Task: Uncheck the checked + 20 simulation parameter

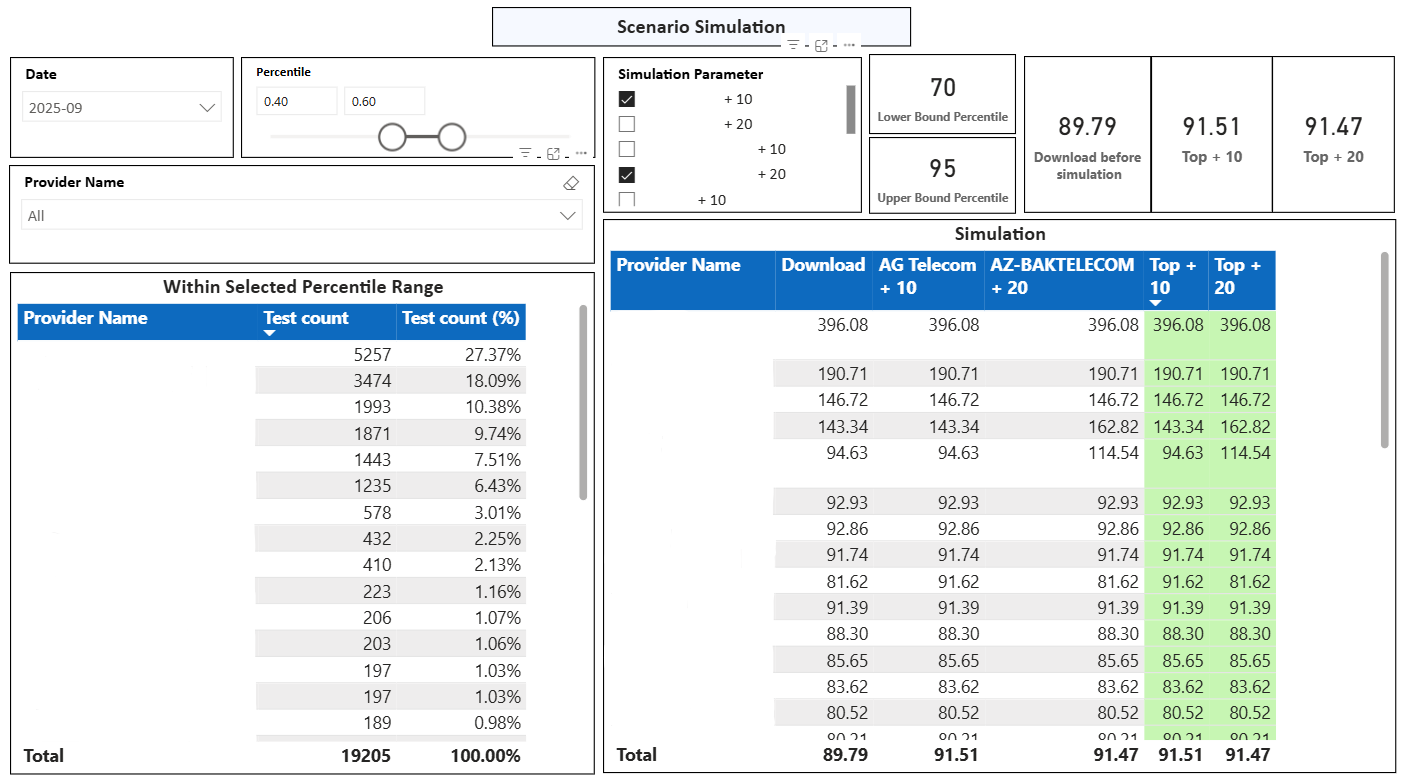Action: pyautogui.click(x=627, y=174)
